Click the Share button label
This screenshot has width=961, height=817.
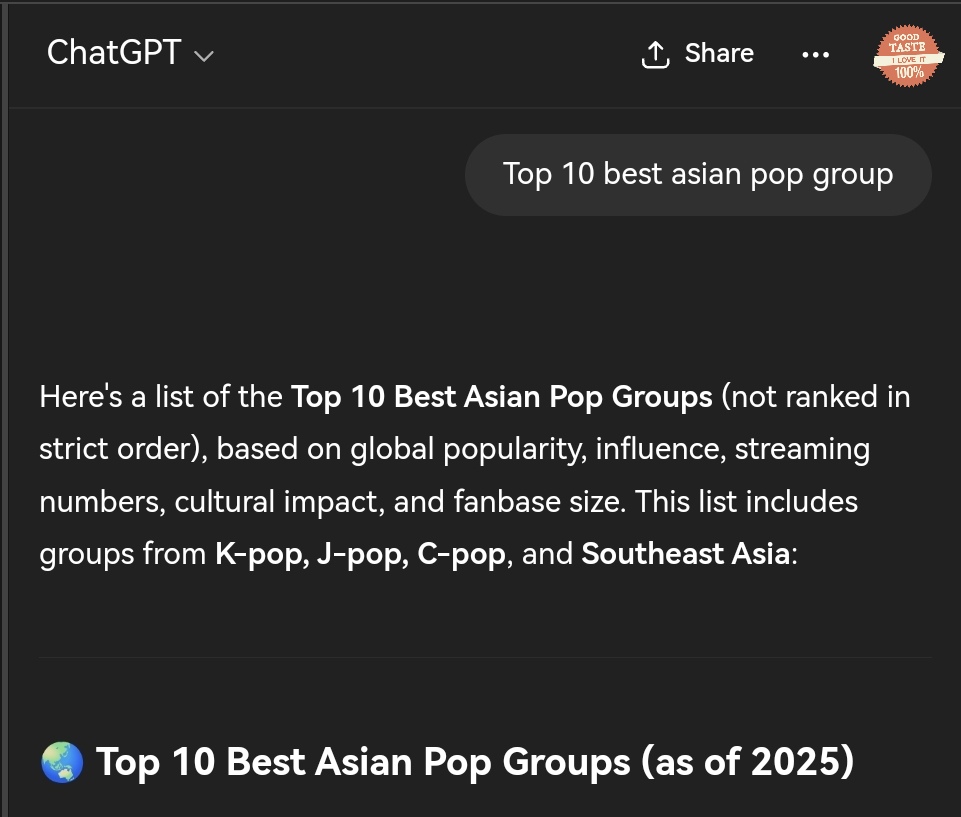pyautogui.click(x=719, y=53)
